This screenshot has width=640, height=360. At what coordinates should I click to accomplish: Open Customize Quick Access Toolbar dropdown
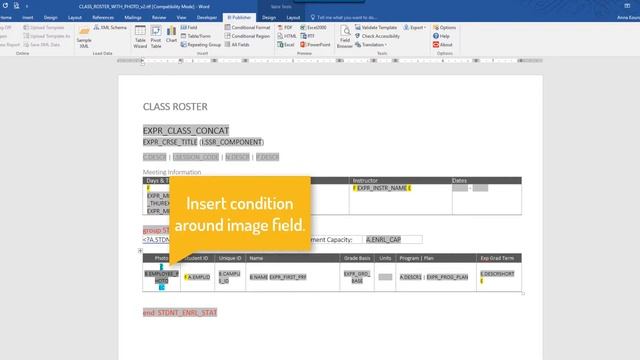27,6
